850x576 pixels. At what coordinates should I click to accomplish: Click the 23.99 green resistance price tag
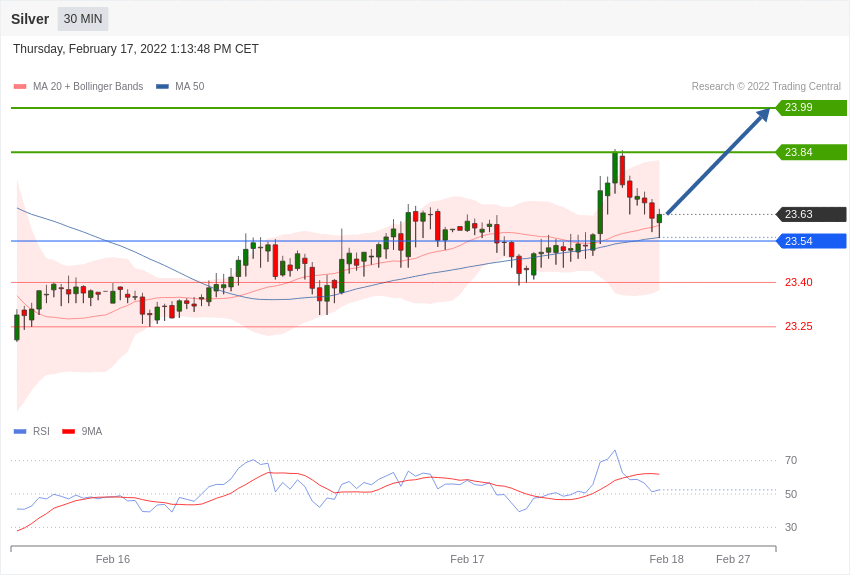(x=812, y=107)
